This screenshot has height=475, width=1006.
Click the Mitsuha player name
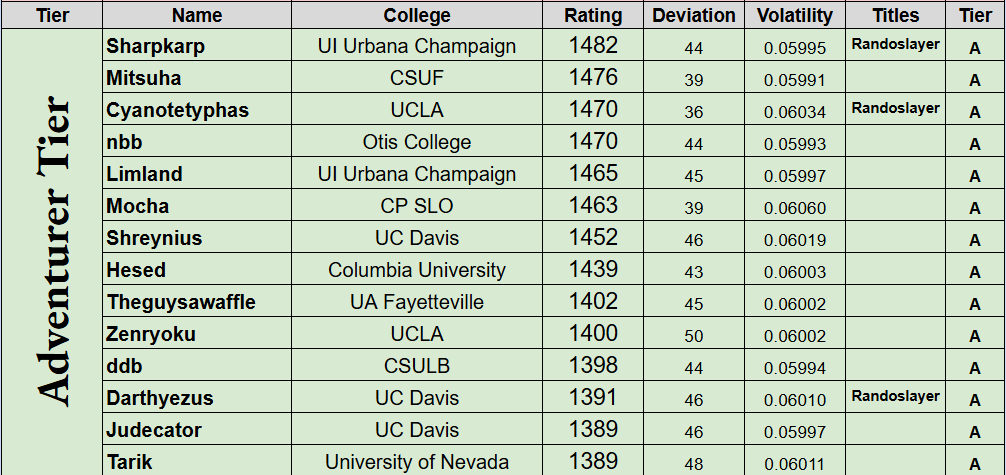click(x=144, y=78)
